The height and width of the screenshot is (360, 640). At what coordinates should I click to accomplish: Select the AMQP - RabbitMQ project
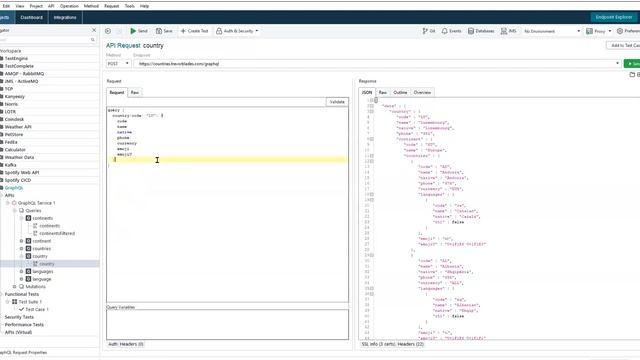24,73
